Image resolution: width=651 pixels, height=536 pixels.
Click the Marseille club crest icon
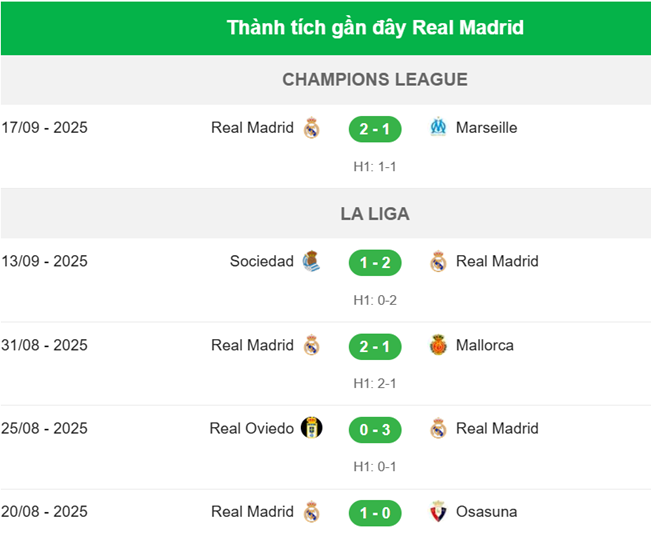click(x=438, y=128)
